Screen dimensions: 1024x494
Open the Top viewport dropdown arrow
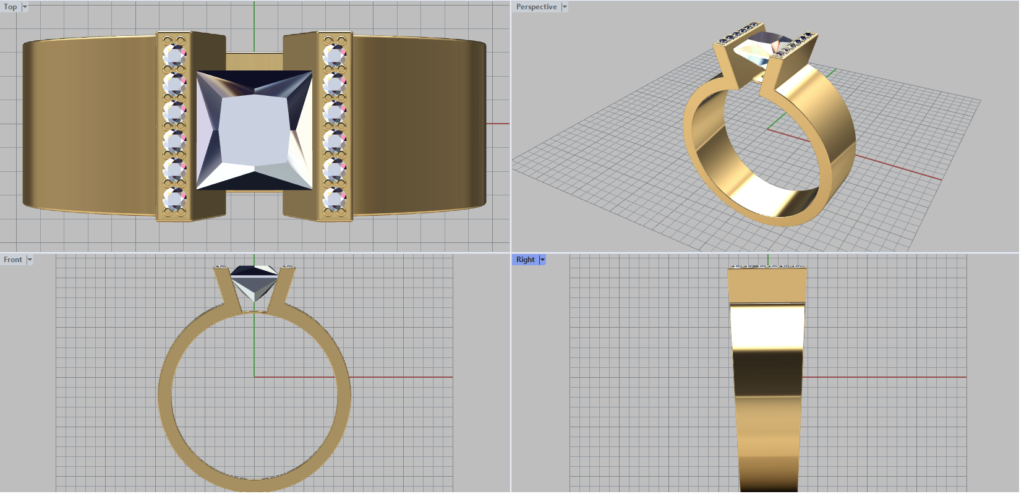tap(25, 6)
